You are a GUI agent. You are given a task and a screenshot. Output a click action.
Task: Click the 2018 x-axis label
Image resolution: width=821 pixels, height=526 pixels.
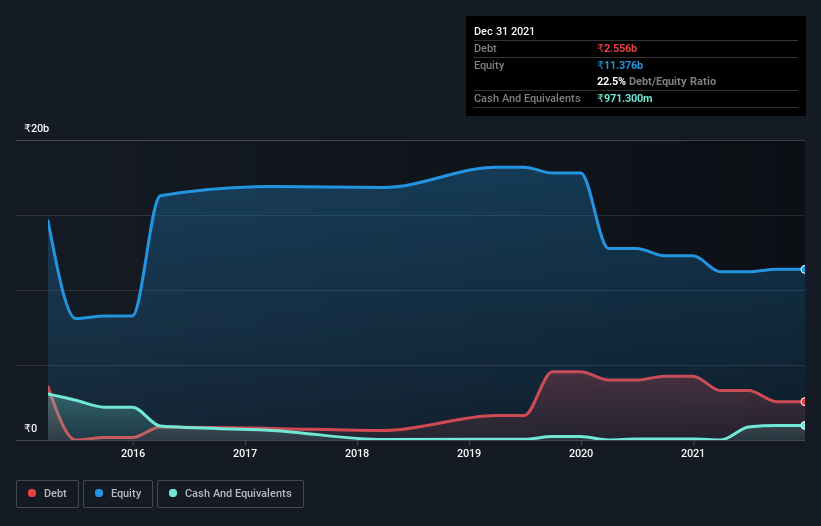(x=357, y=453)
